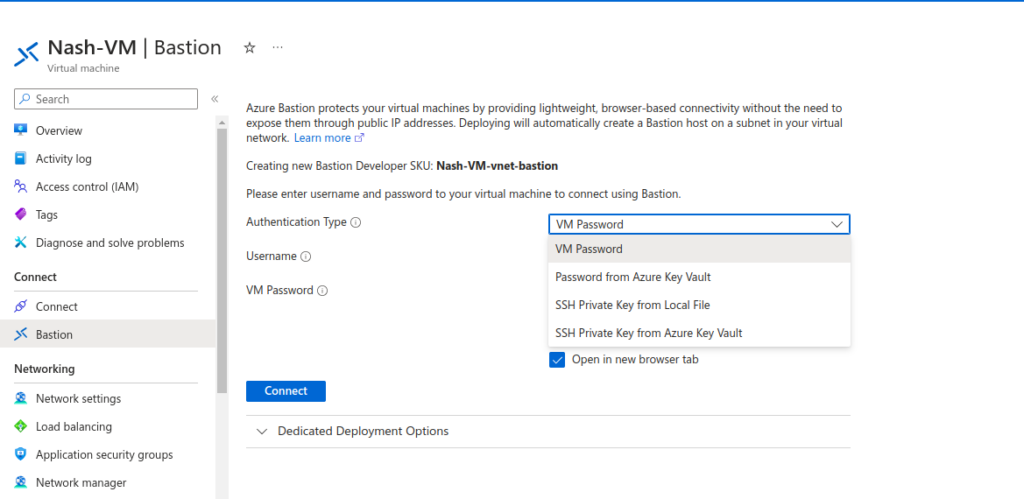This screenshot has width=1024, height=499.
Task: Click the sidebar vertical scrollbar
Action: tap(222, 250)
